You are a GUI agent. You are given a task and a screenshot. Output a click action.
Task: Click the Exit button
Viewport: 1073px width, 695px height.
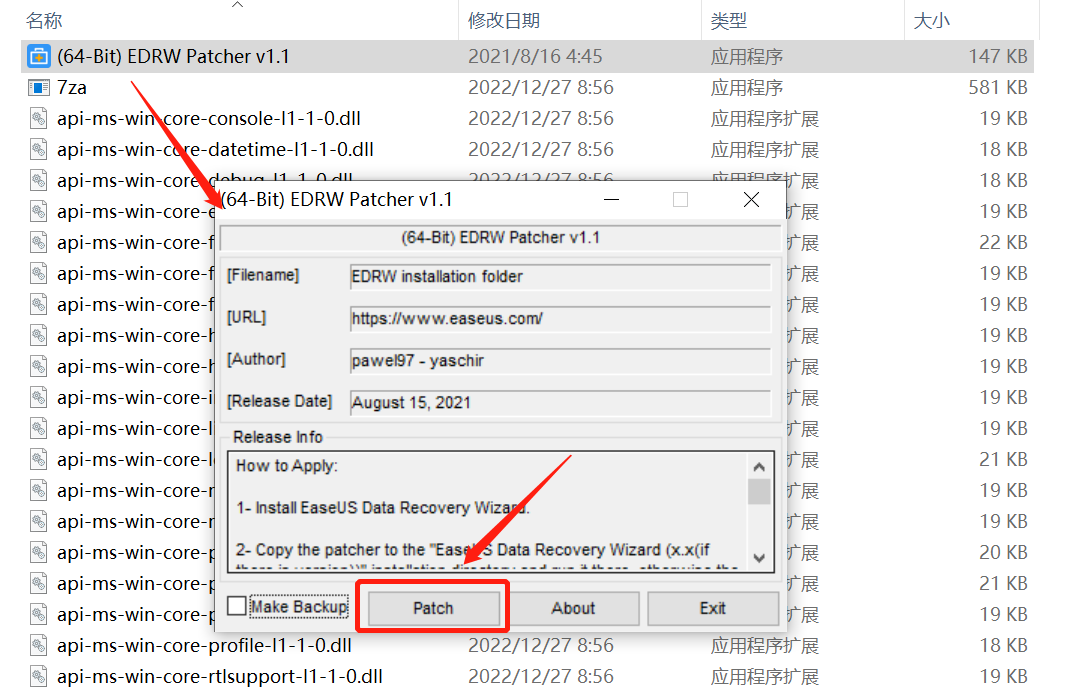point(712,608)
